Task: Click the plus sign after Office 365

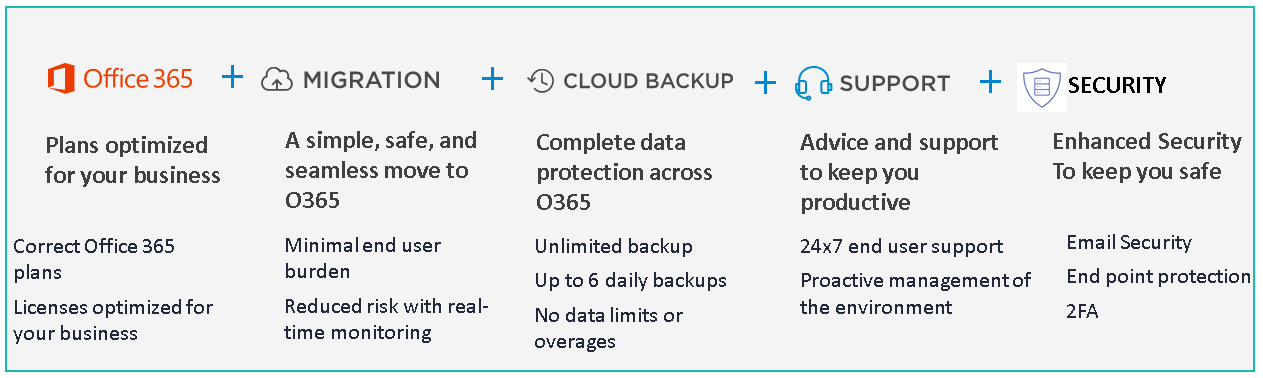Action: (232, 77)
